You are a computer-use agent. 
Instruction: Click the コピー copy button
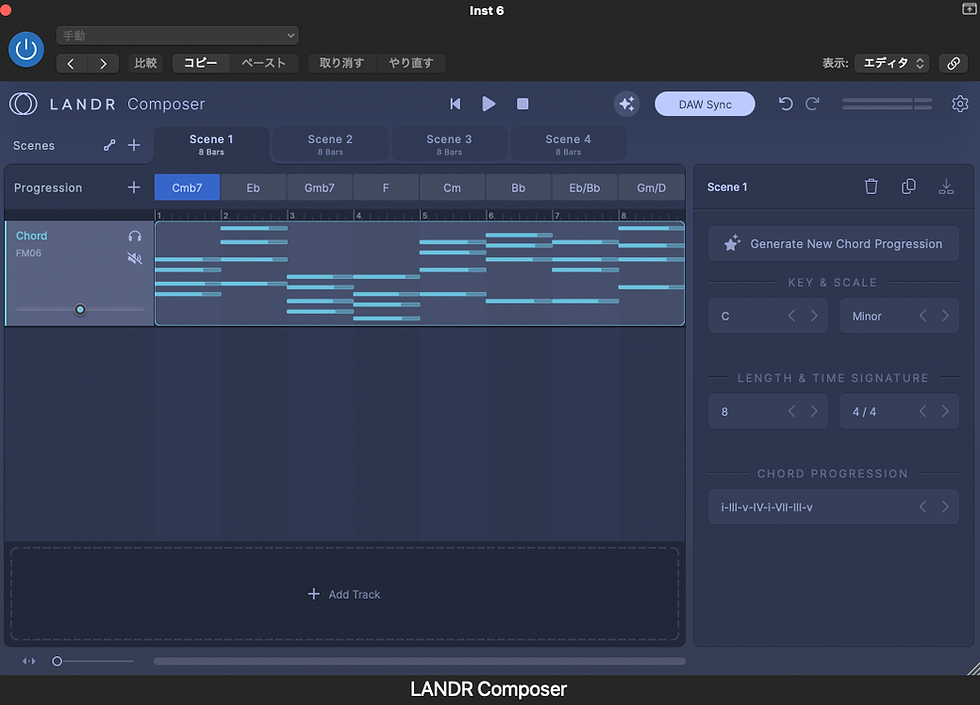201,63
